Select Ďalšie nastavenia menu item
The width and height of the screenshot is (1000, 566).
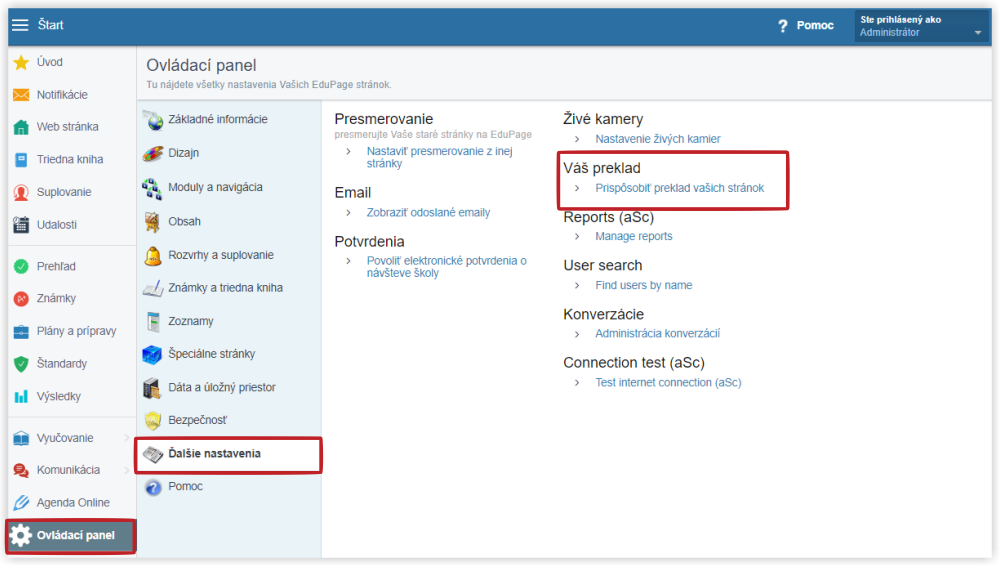coord(229,454)
